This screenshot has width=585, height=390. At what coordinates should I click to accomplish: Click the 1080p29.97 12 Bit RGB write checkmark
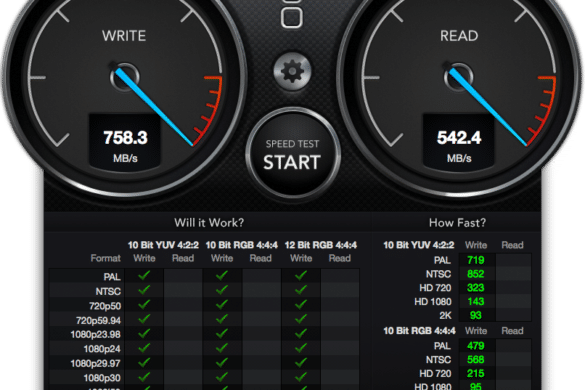301,362
